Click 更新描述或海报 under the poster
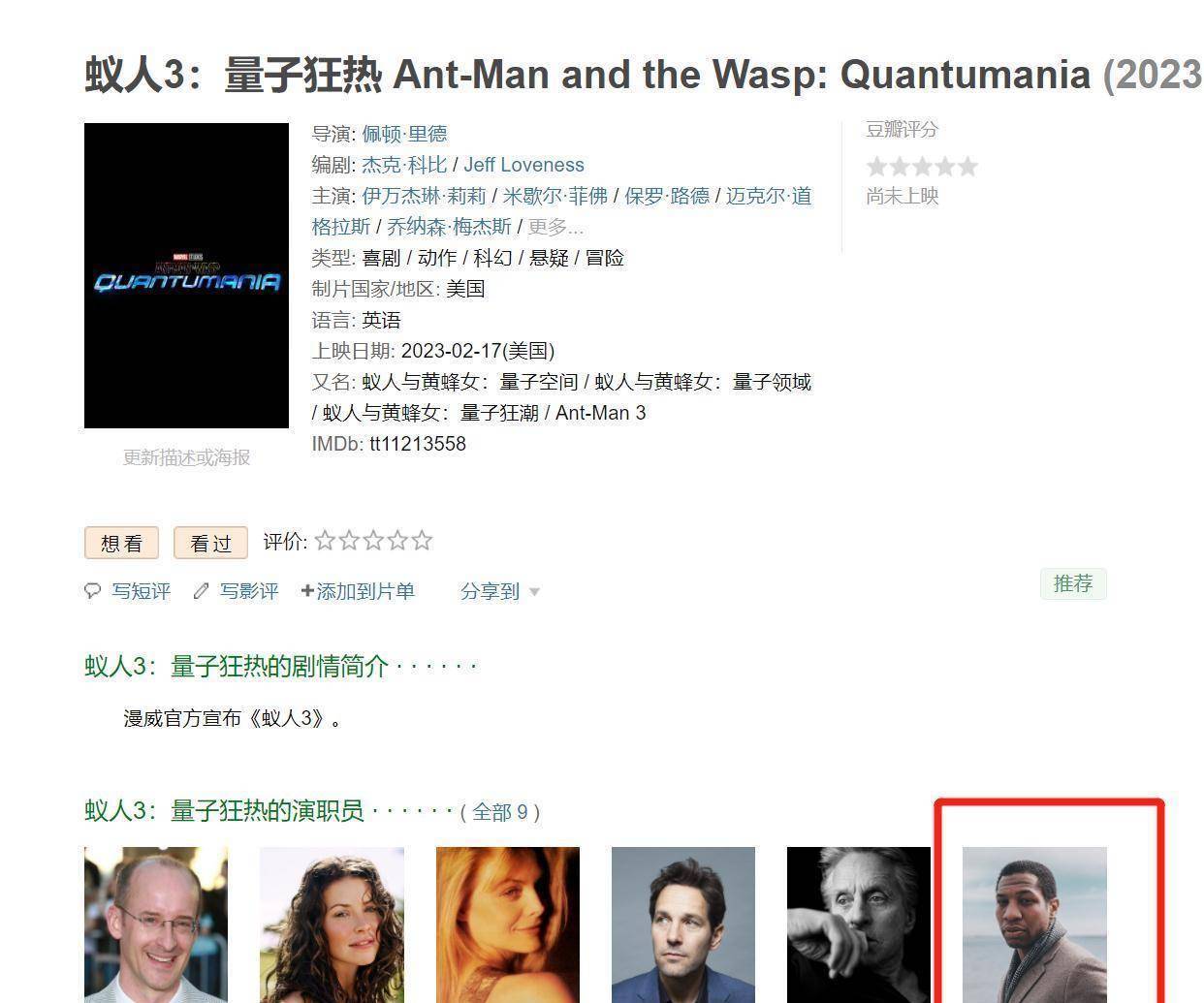This screenshot has width=1204, height=1003. 186,457
